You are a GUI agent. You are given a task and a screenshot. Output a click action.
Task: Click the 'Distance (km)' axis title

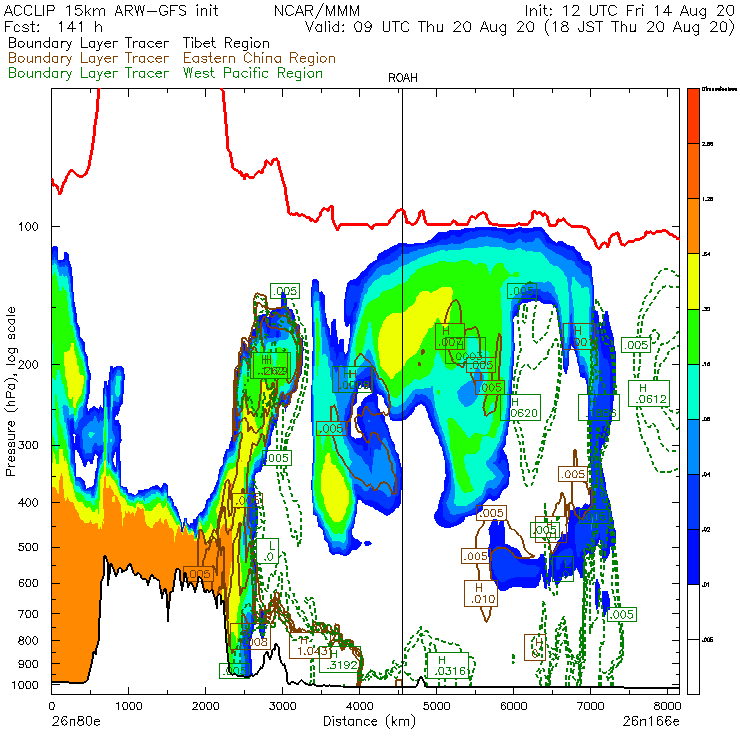click(369, 722)
